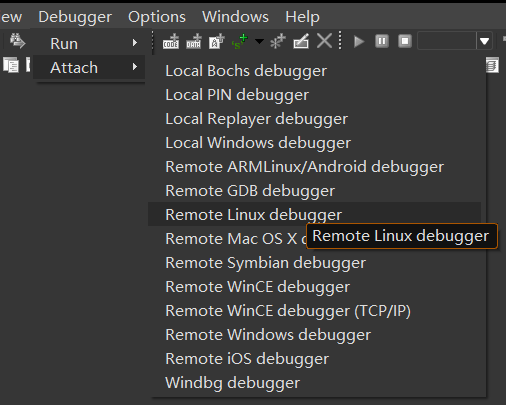Choose Remote WinCE debugger (TCP/IP)

point(314,311)
